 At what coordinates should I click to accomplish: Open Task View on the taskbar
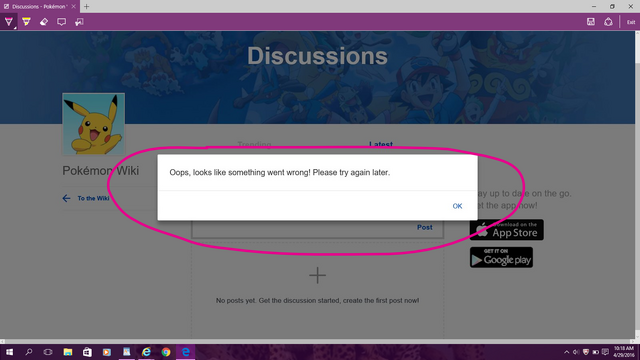48,352
